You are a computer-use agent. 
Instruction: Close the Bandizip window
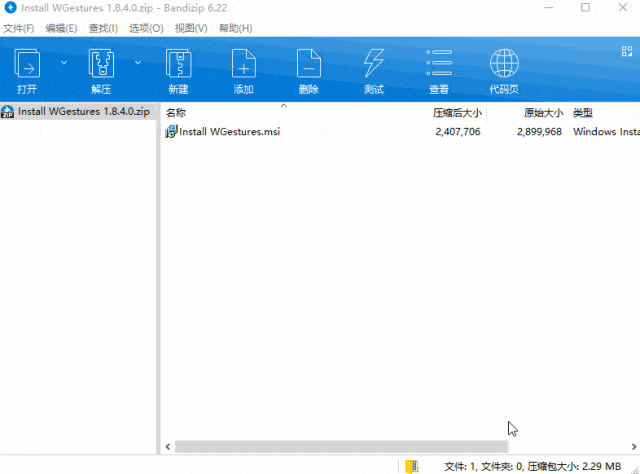tap(623, 7)
